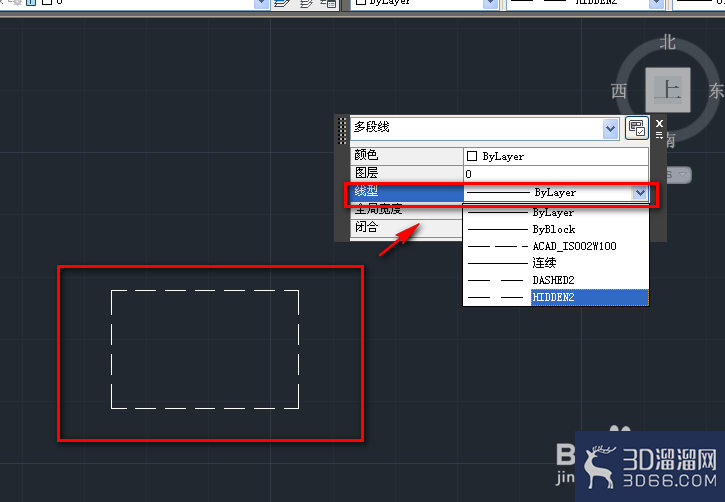Click the customize quick properties icon
Viewport: 725px width, 502px height.
click(637, 128)
